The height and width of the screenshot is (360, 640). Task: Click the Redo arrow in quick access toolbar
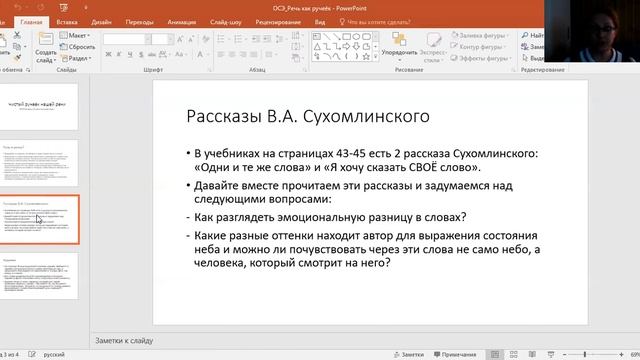(40, 8)
